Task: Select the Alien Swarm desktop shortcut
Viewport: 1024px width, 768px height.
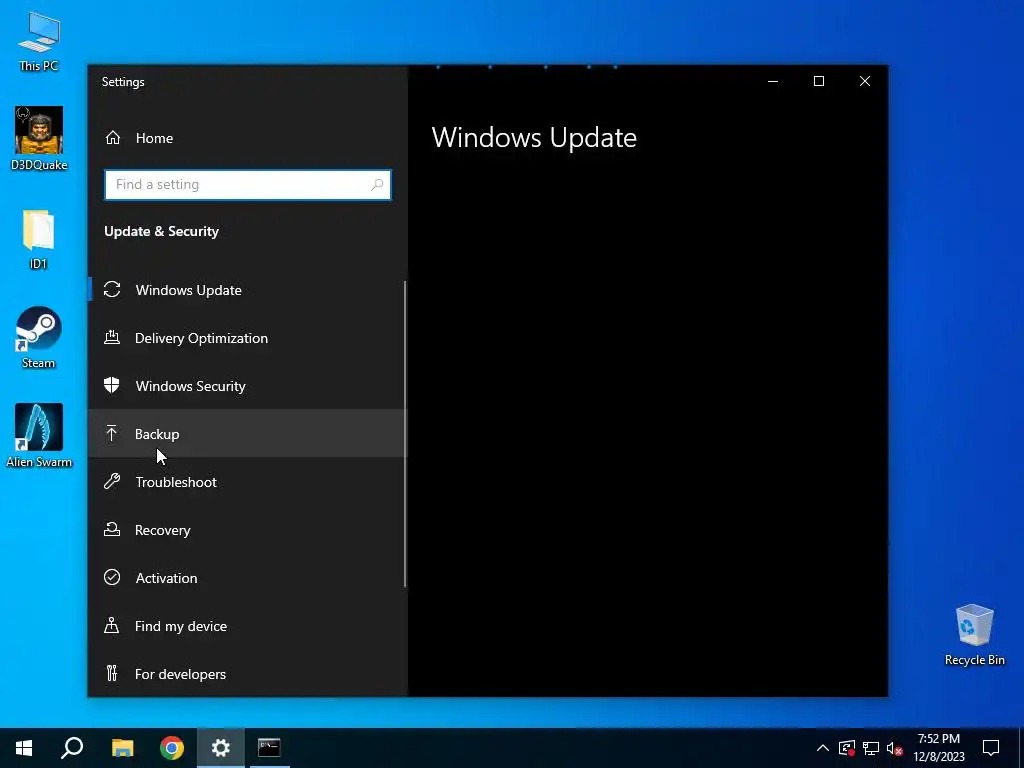Action: click(x=39, y=436)
